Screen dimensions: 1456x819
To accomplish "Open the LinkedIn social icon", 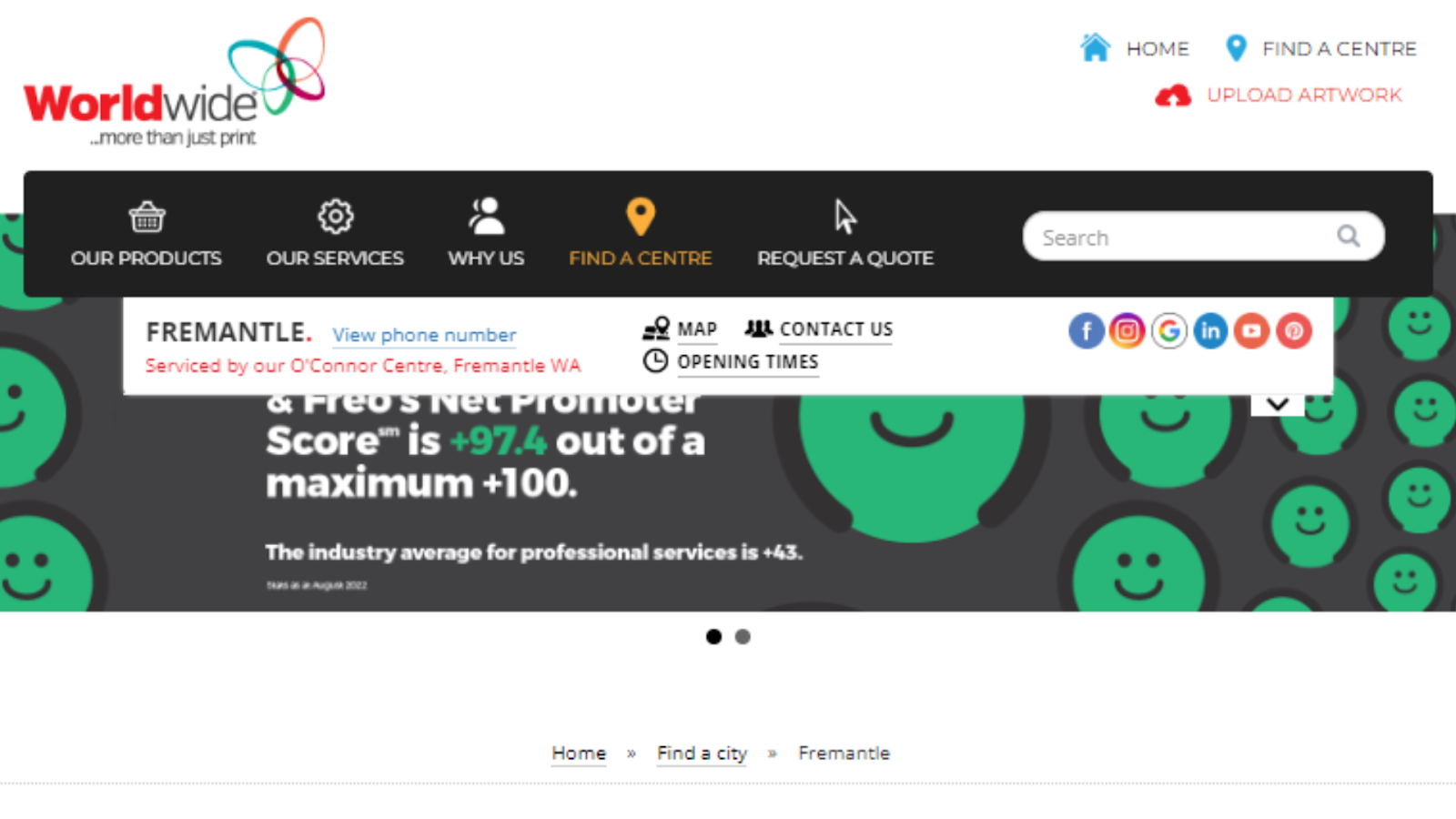I will [1210, 331].
